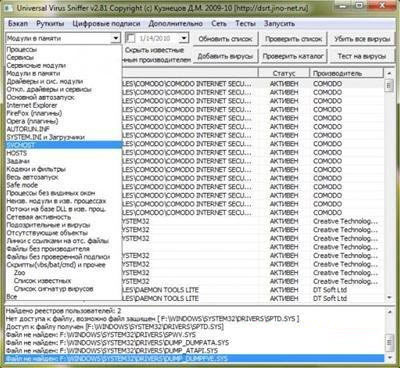Click the log pane scrollbar thumb

click(x=389, y=342)
